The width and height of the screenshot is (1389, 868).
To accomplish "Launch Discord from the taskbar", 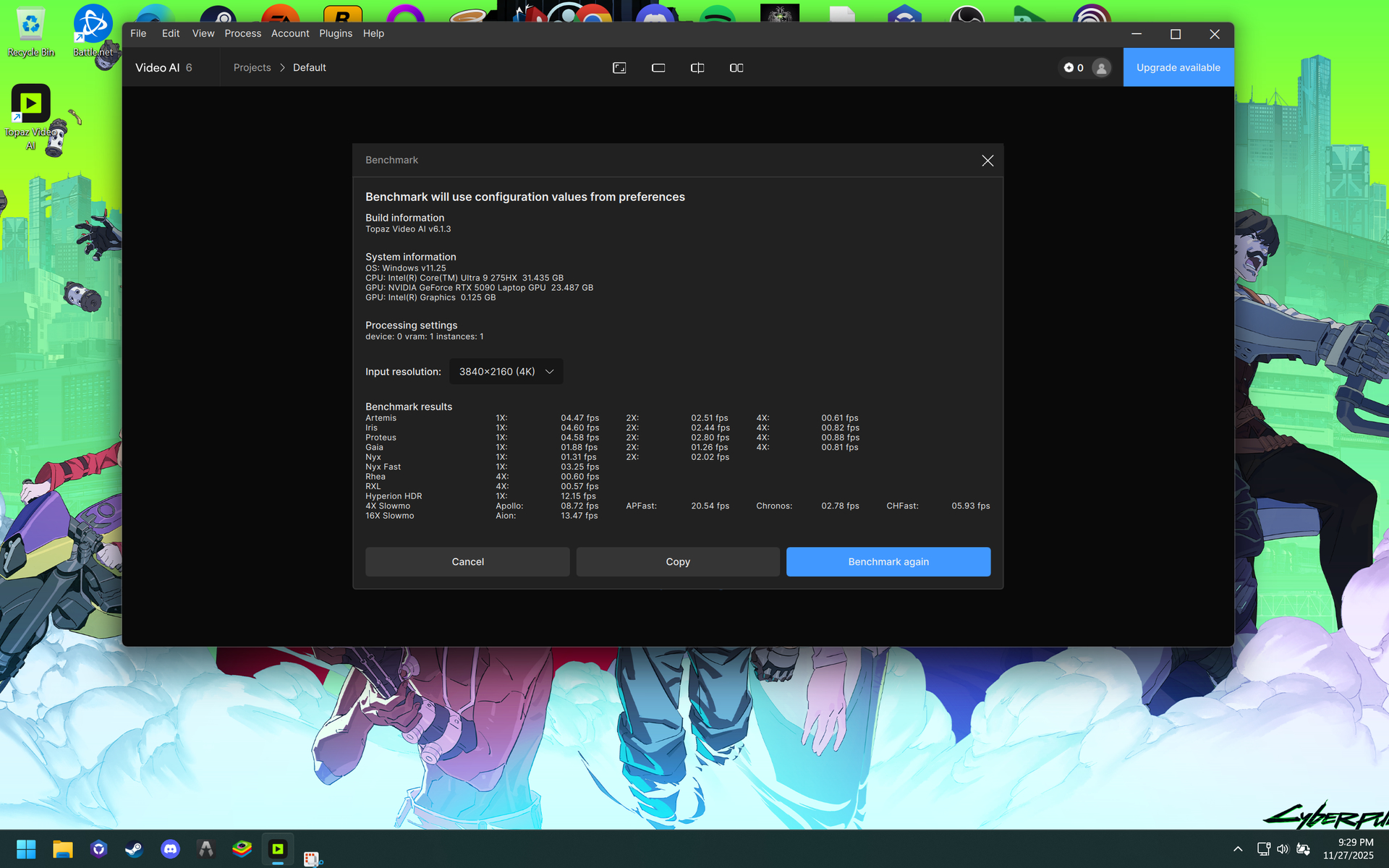I will point(170,849).
